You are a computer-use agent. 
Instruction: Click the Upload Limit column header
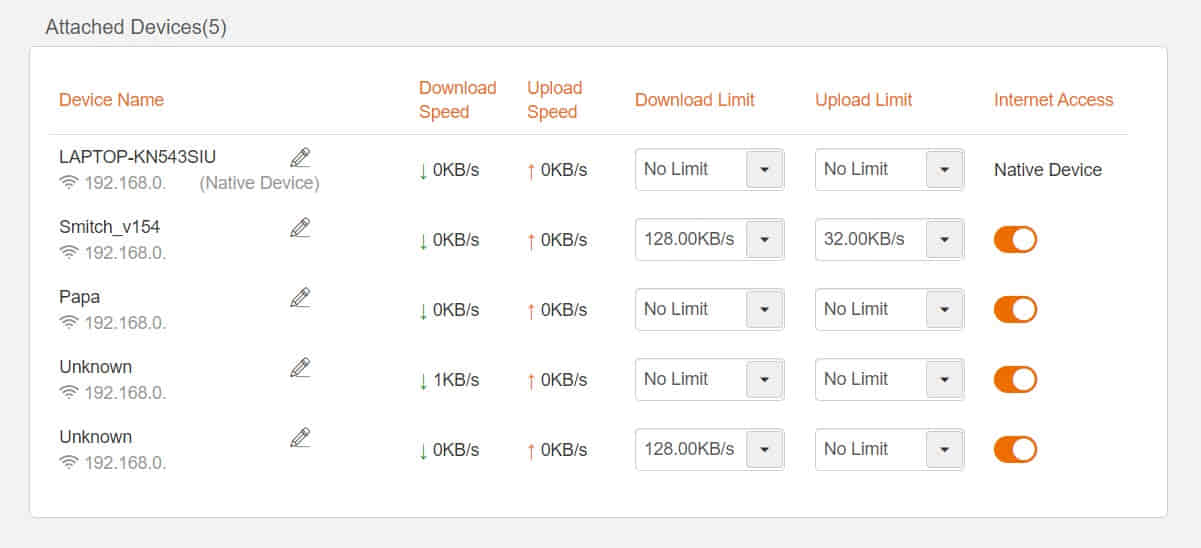point(864,100)
